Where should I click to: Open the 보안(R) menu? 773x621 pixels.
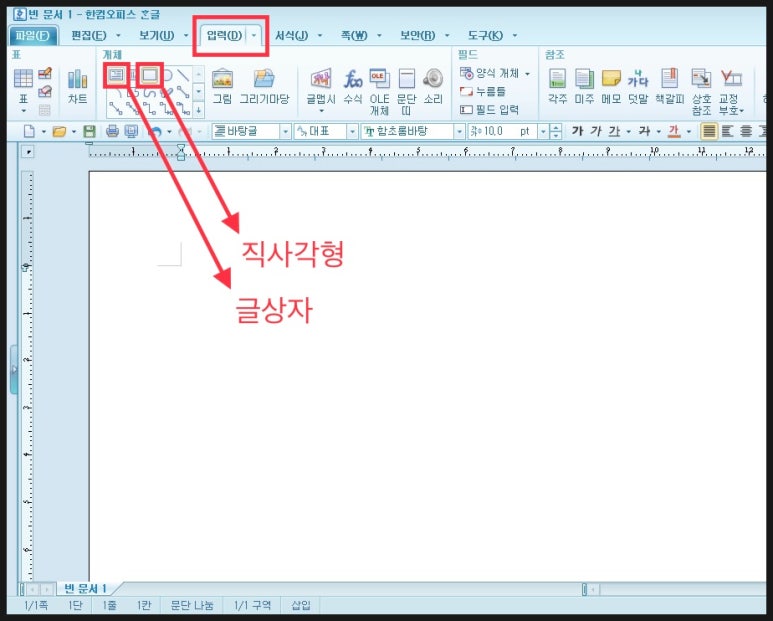click(x=418, y=35)
